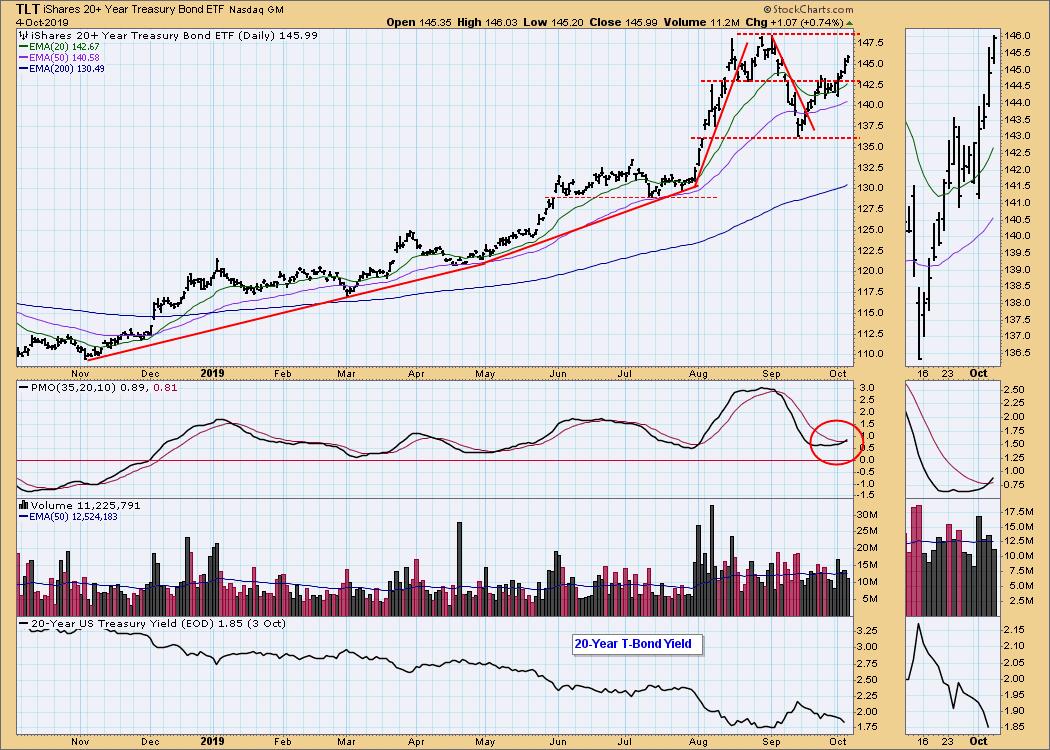Click the '132.5' price axis label

[x=871, y=167]
